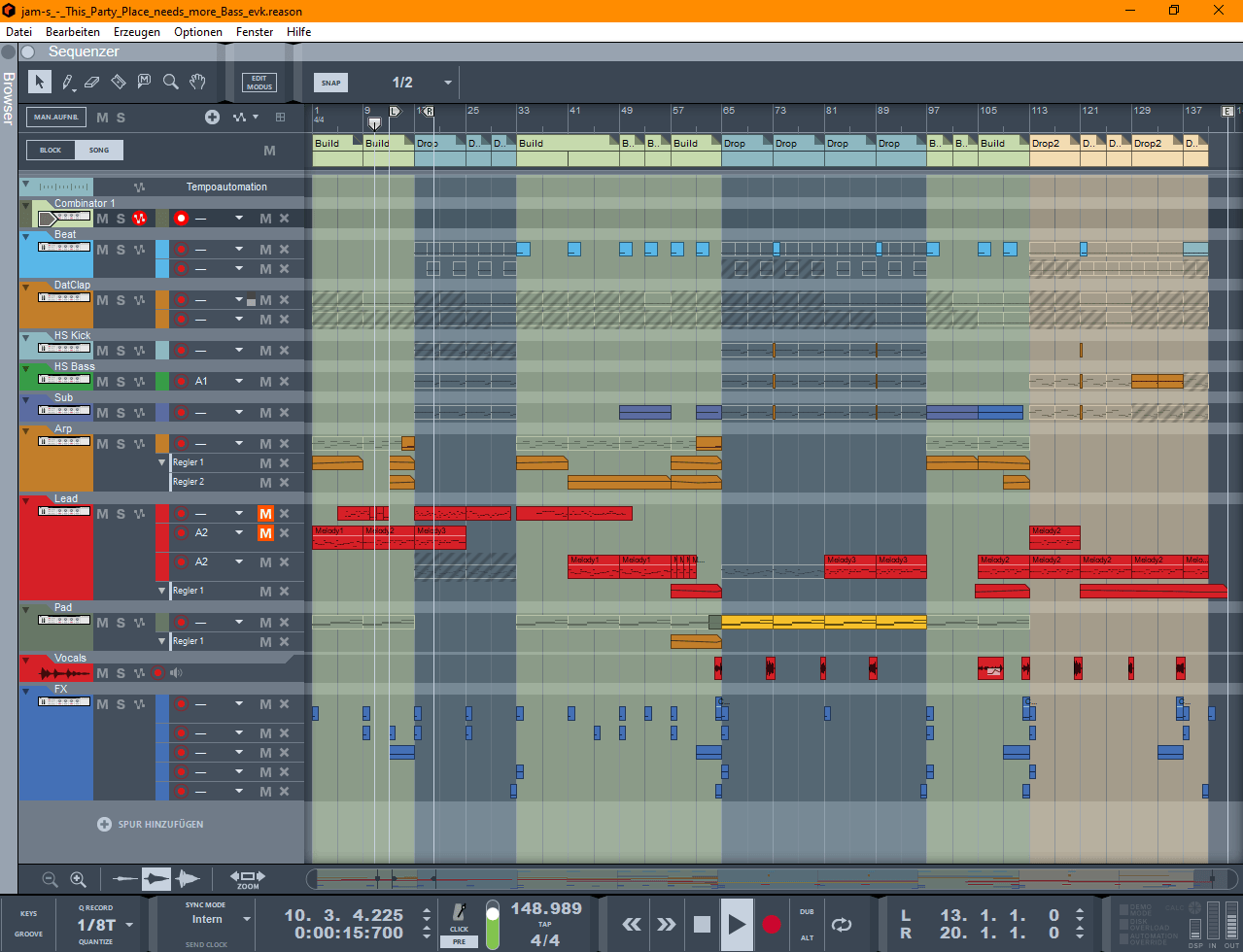This screenshot has height=952, width=1243.
Task: Open the Optionen menu
Action: pyautogui.click(x=198, y=32)
